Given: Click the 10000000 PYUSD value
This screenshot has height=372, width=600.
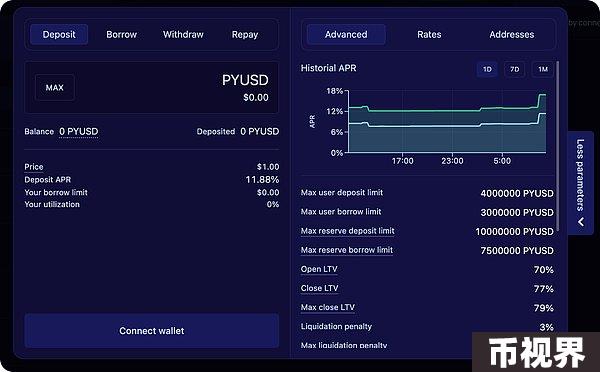Looking at the screenshot, I should point(514,232).
